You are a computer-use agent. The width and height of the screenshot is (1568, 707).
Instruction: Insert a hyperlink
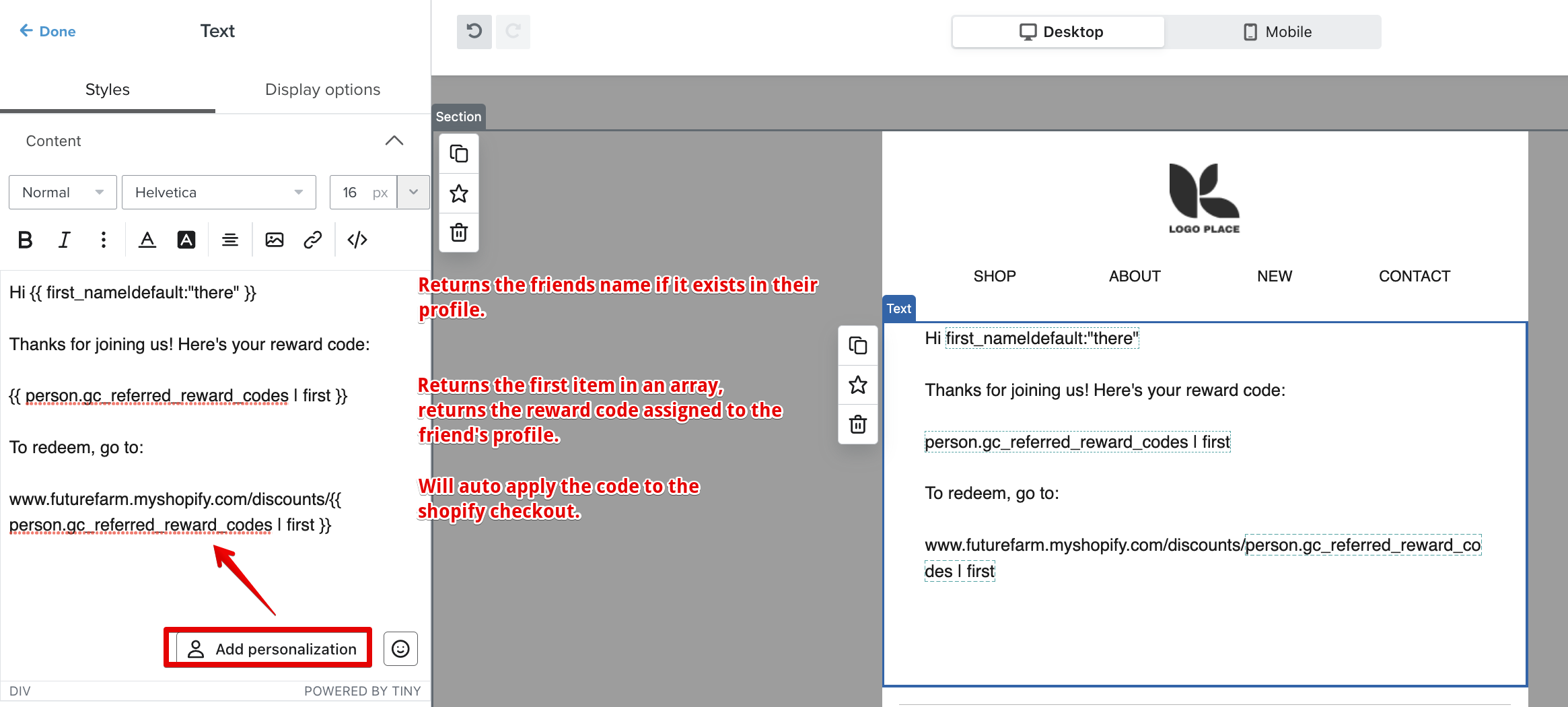point(312,239)
